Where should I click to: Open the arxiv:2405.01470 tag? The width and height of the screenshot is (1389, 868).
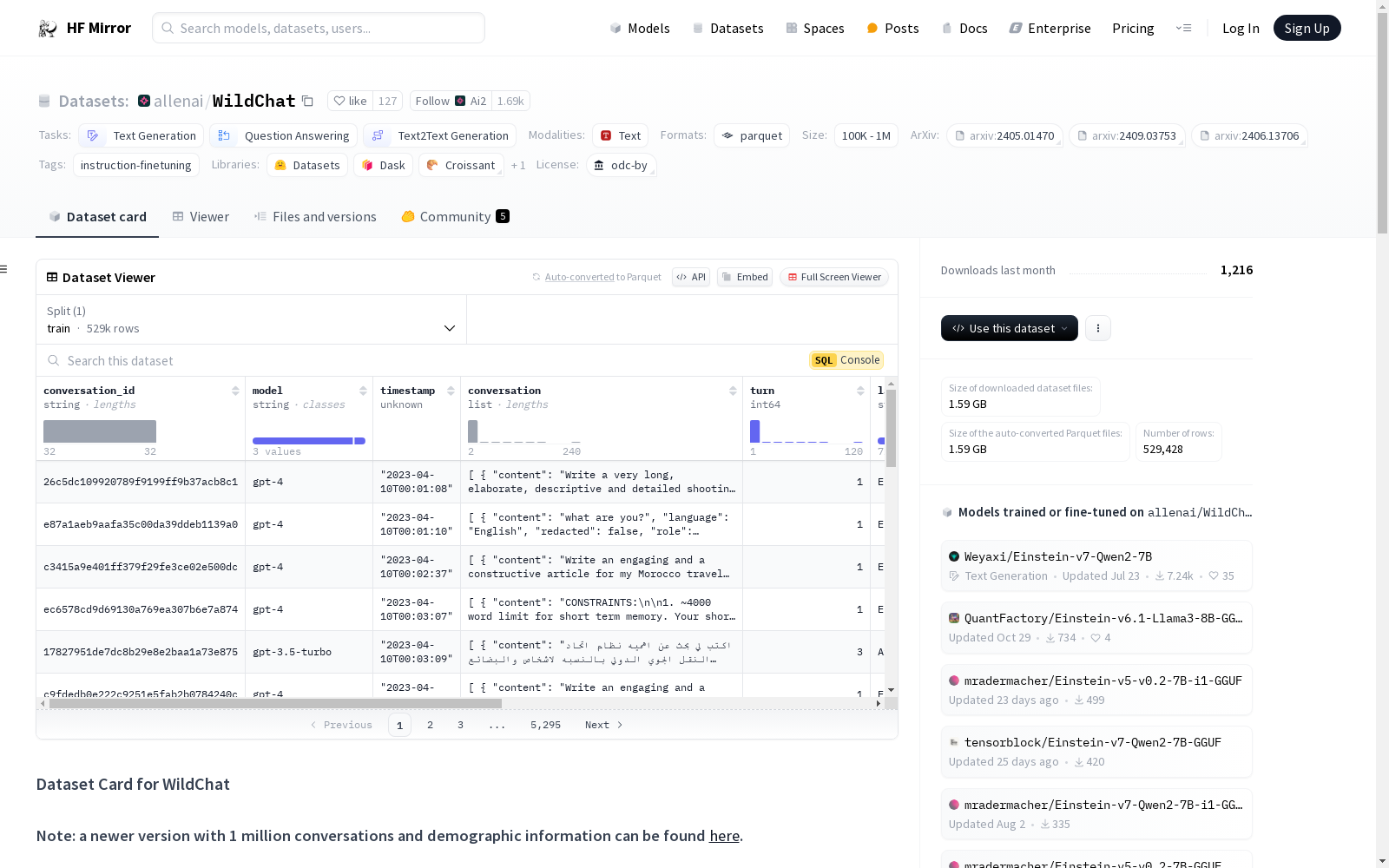[1004, 135]
